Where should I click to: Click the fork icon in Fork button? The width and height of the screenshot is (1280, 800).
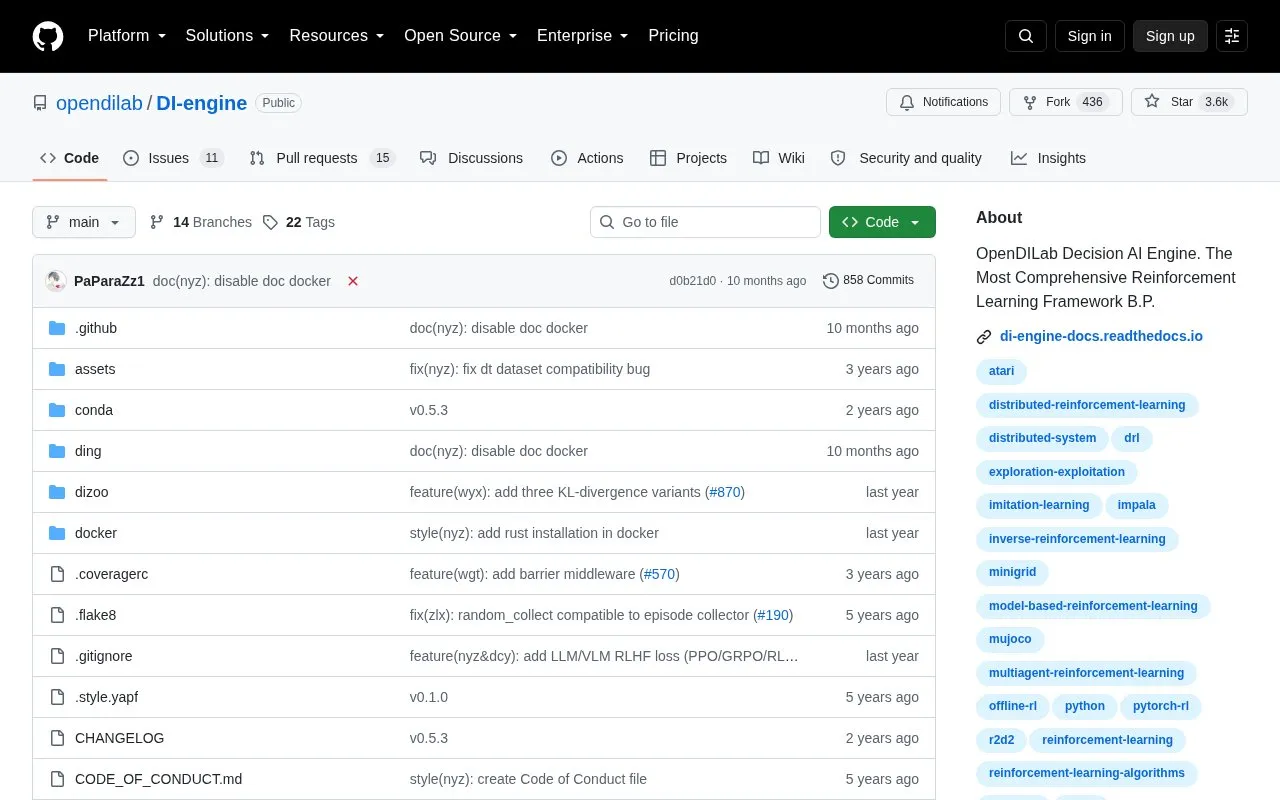(1030, 102)
